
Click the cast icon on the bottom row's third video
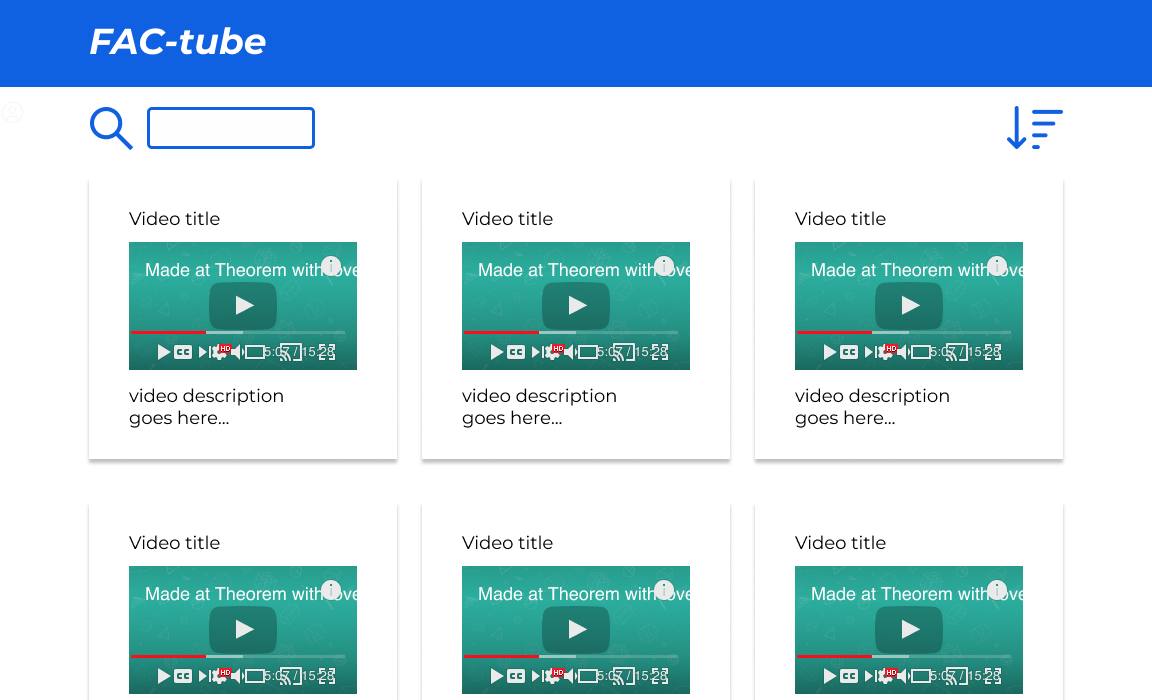pos(957,676)
